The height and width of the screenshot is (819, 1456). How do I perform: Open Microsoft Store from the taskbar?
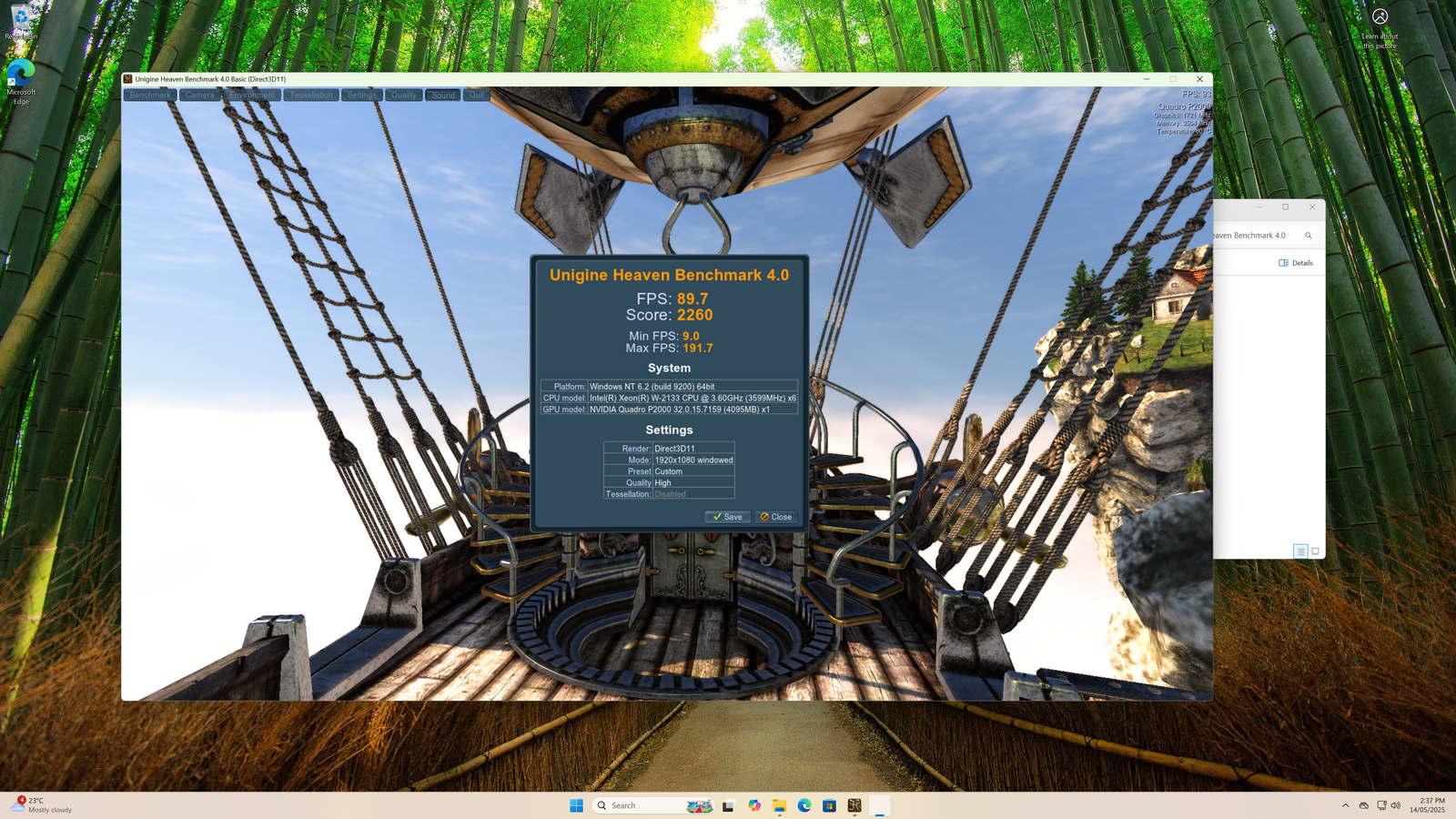pyautogui.click(x=829, y=805)
